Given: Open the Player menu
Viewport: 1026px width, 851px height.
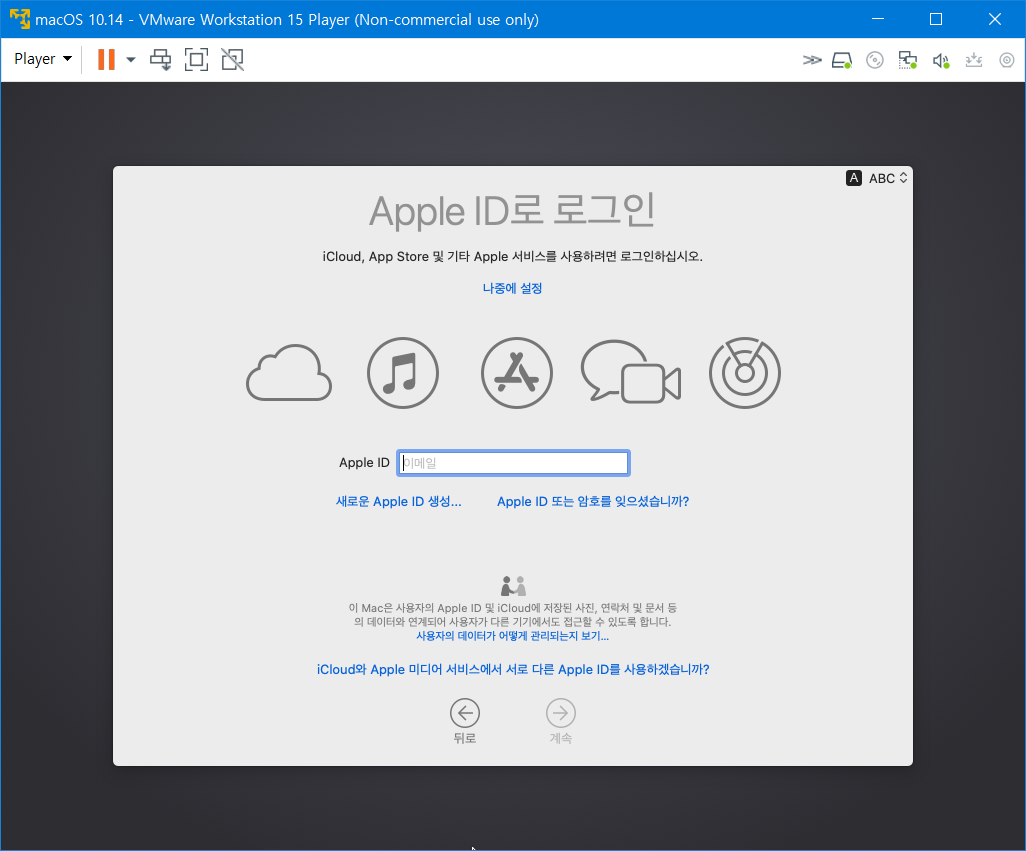Looking at the screenshot, I should click(x=43, y=59).
